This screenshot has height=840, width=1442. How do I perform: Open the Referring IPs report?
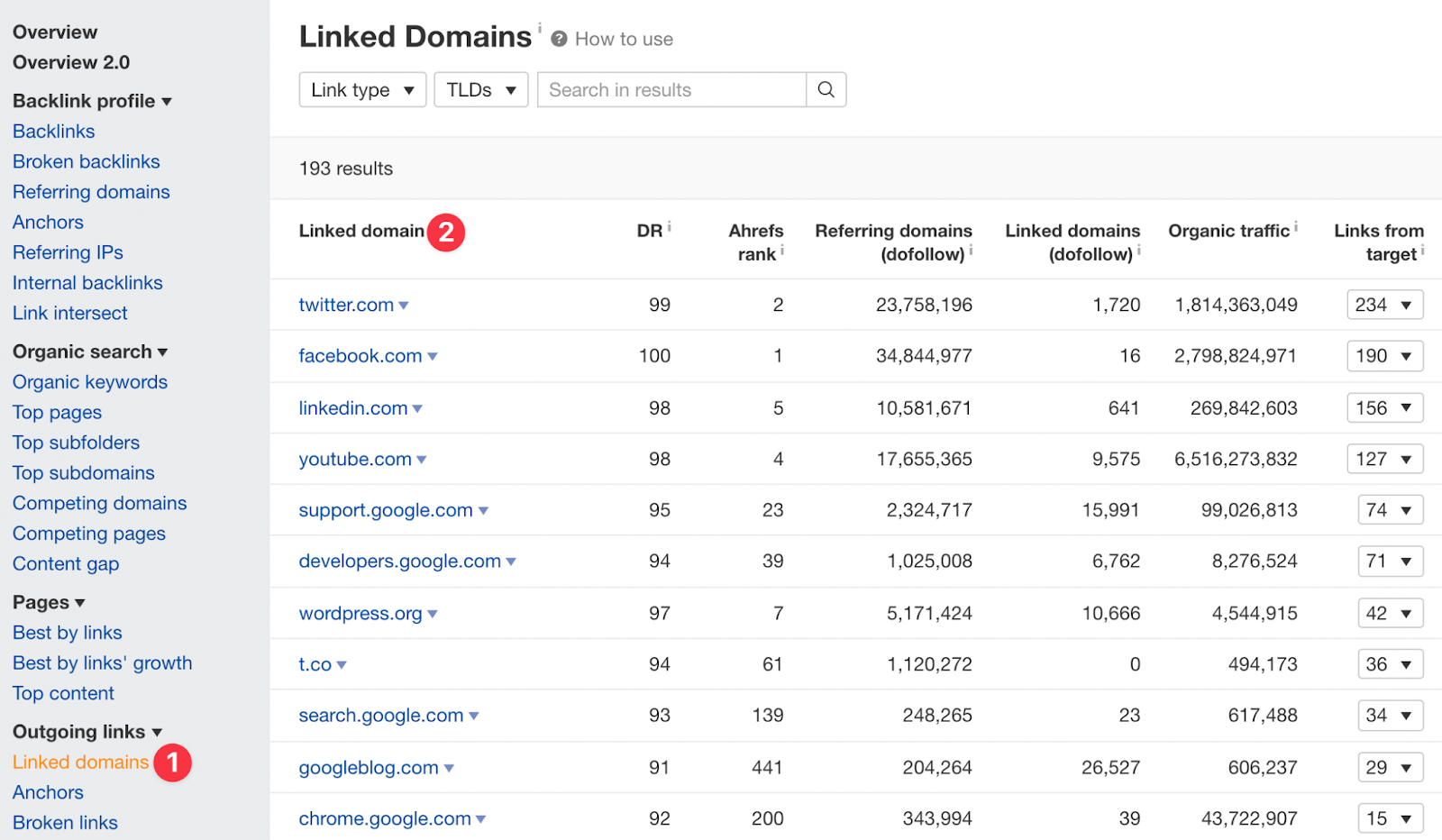[68, 253]
